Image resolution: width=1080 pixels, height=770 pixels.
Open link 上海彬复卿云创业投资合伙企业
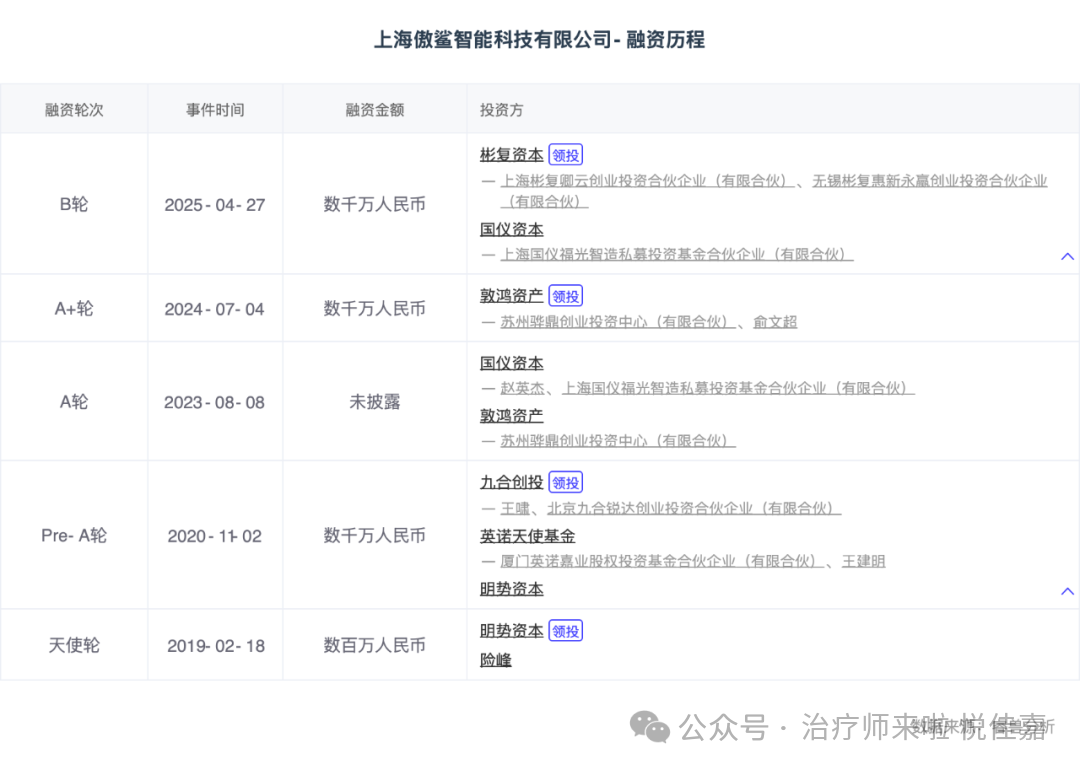pos(646,181)
